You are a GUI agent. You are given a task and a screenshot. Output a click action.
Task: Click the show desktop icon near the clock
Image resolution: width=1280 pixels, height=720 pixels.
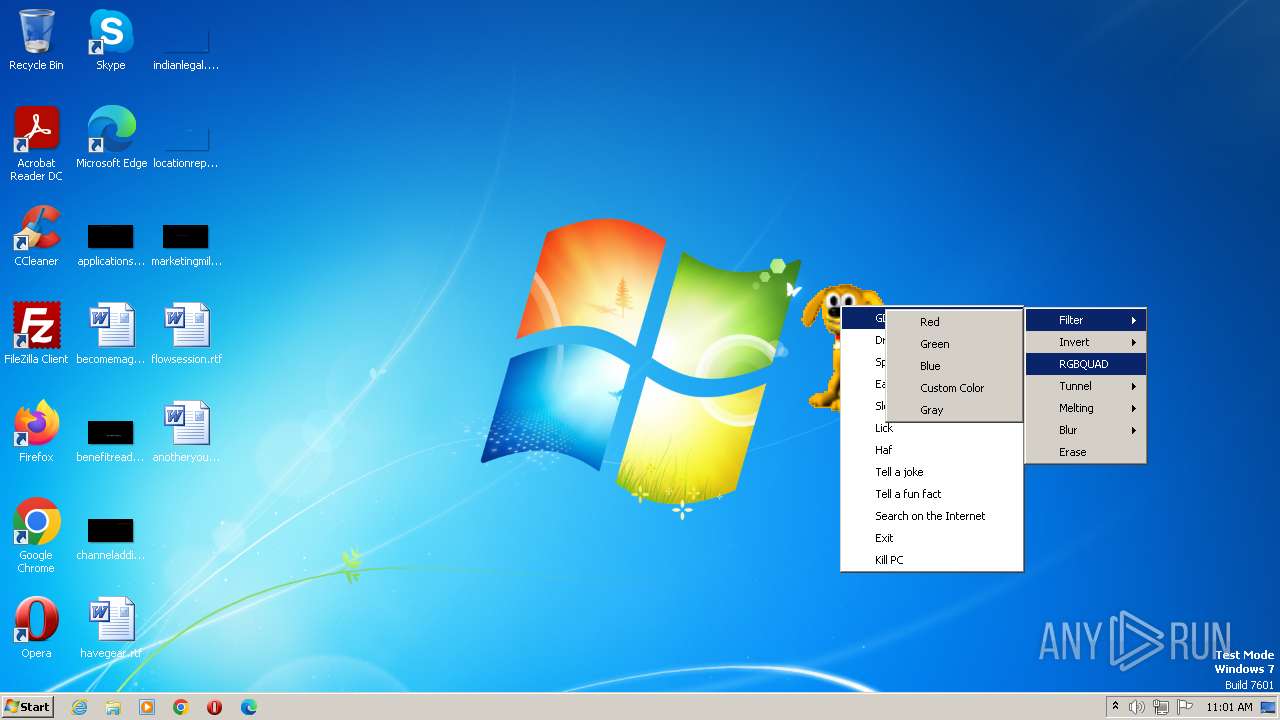click(x=1268, y=707)
